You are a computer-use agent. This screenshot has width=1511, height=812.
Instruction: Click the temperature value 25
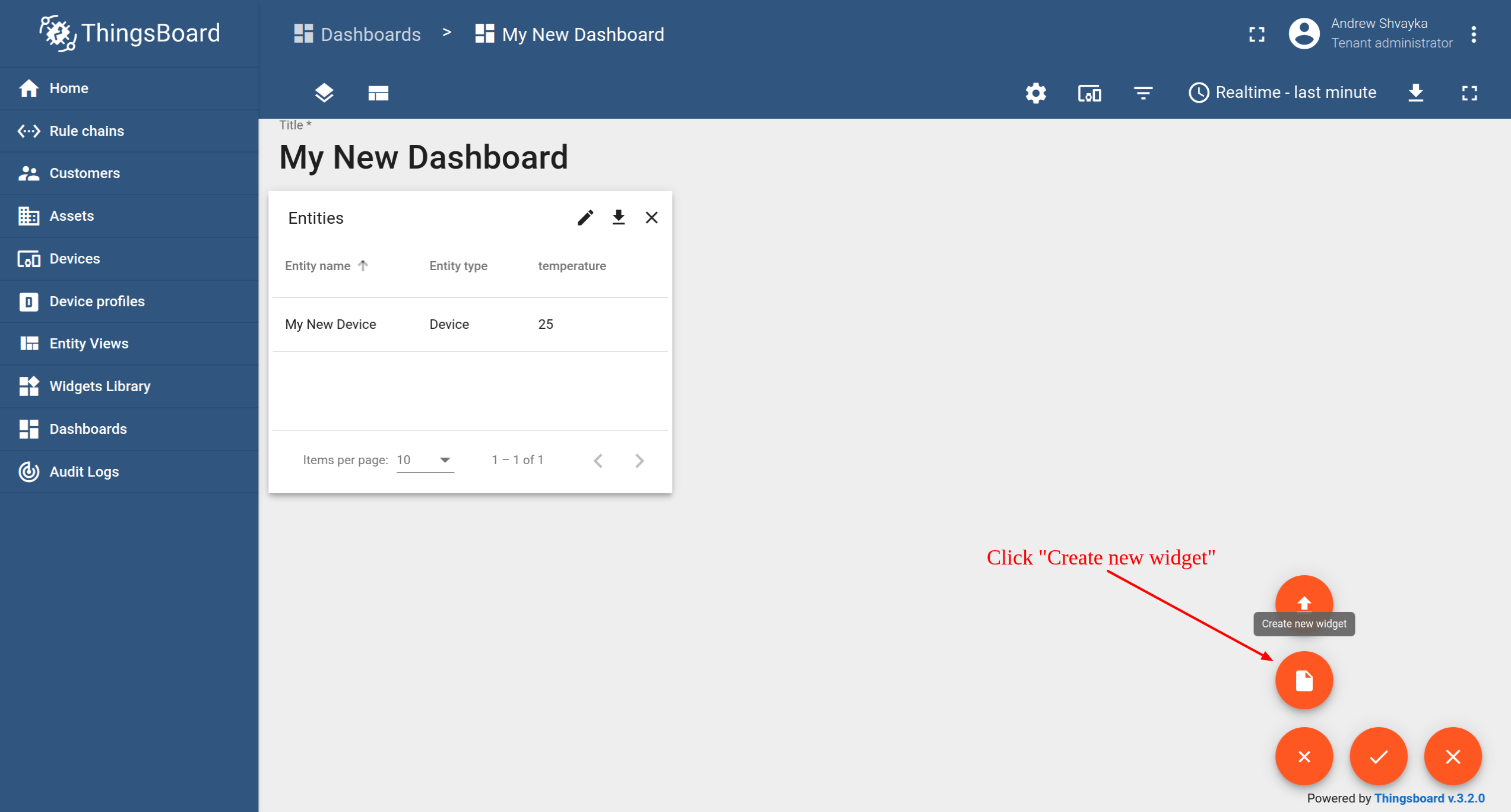(x=546, y=324)
